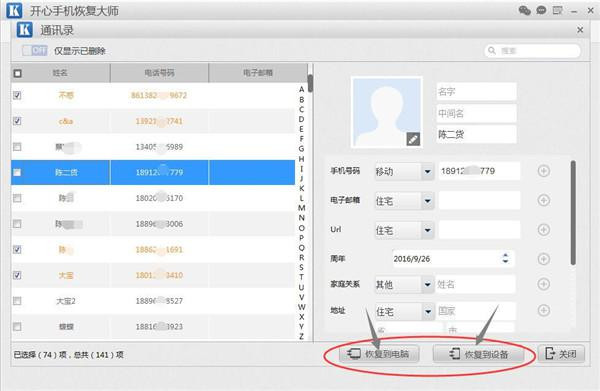600x391 pixels.
Task: Select the 大宝2 contact row
Action: (x=153, y=301)
